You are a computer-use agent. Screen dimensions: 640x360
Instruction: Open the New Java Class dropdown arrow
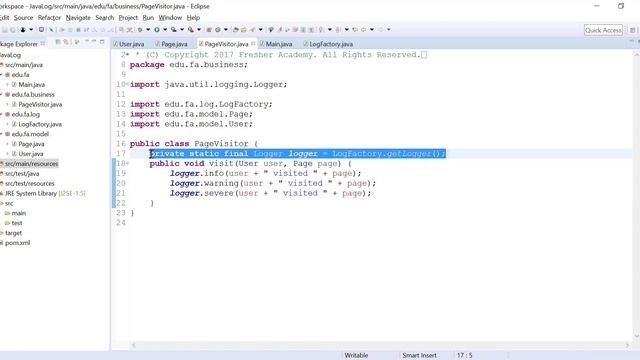(226, 29)
